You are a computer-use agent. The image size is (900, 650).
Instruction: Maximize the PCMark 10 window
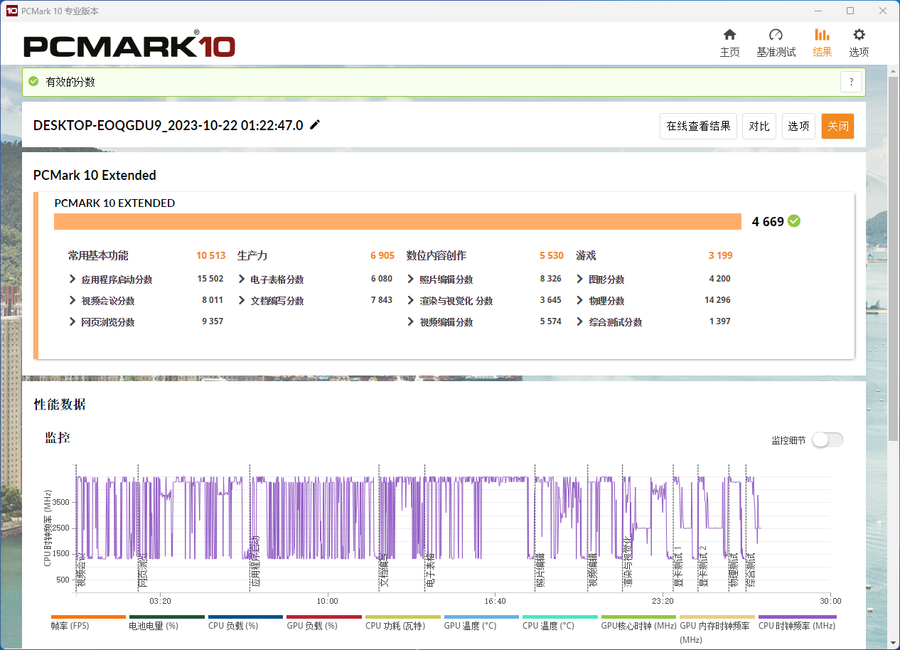click(x=850, y=11)
